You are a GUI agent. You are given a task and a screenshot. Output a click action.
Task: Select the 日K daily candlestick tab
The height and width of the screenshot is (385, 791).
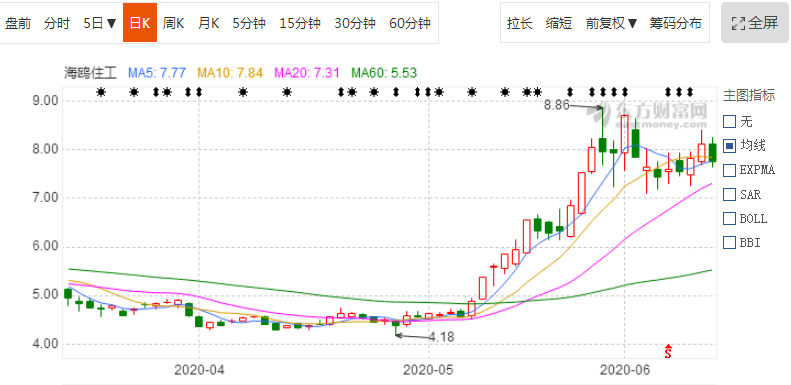click(140, 23)
